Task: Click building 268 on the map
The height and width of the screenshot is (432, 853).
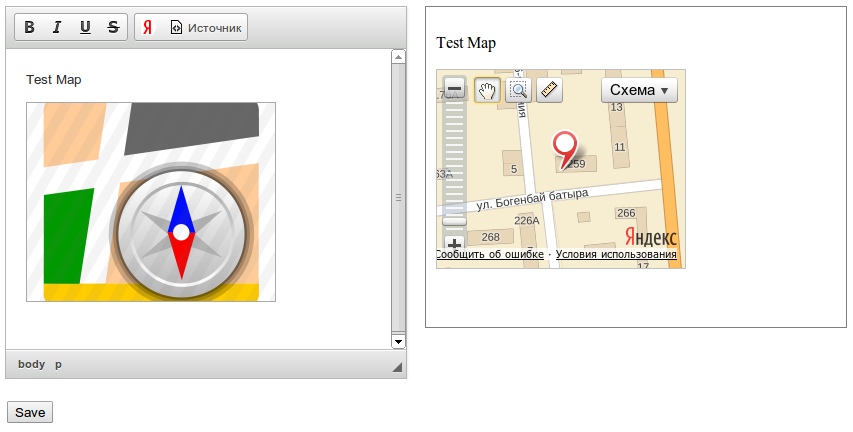Action: click(x=490, y=237)
